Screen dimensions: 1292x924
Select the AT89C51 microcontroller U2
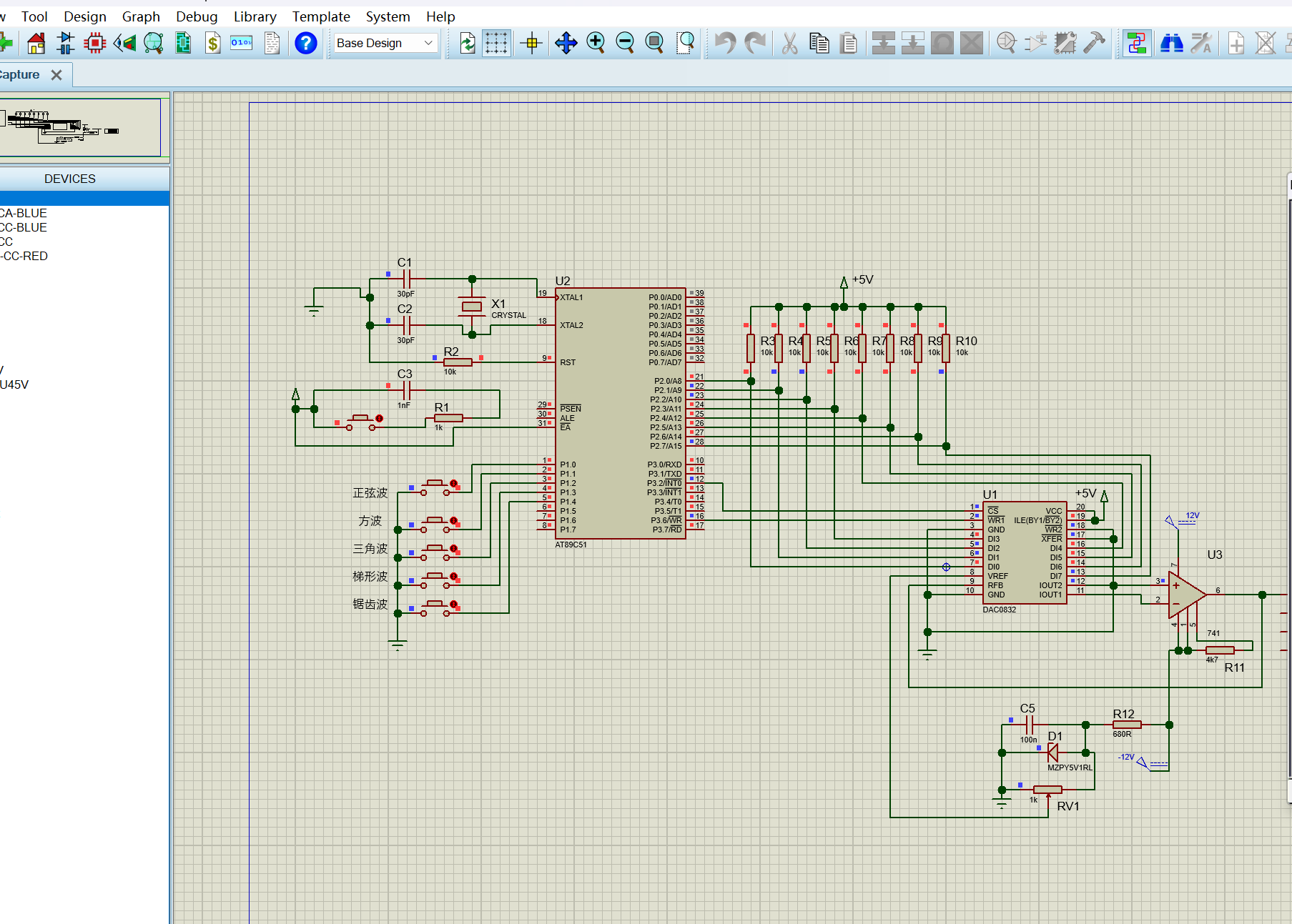tap(621, 413)
